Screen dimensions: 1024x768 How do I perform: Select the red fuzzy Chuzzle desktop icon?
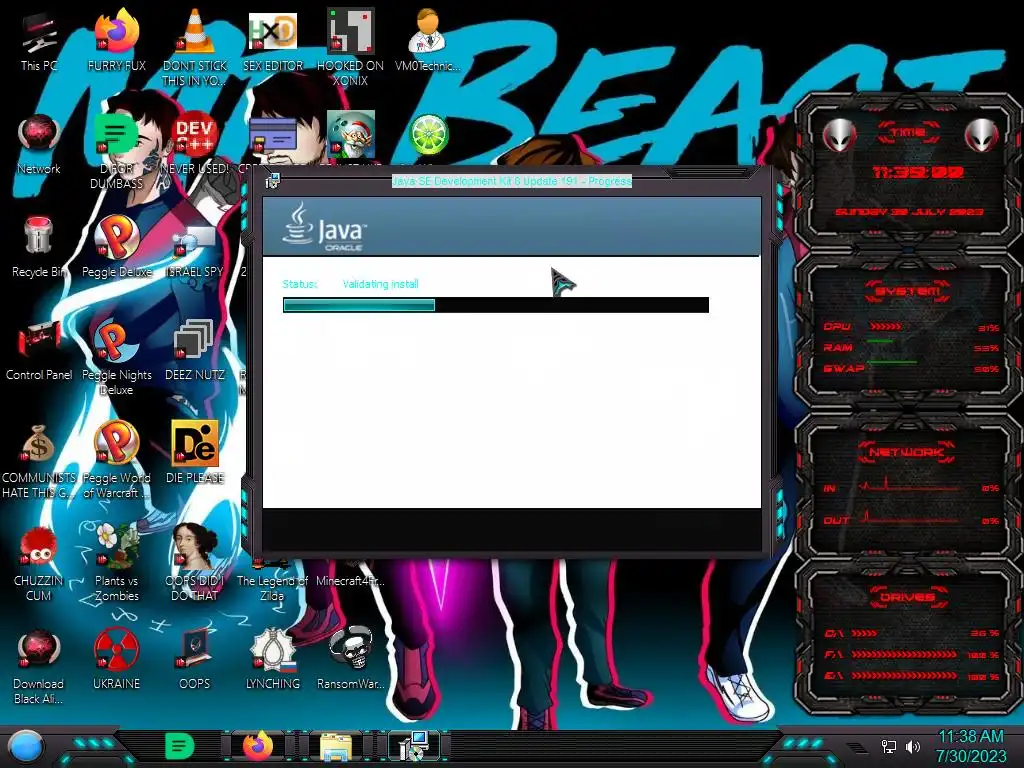click(x=39, y=546)
